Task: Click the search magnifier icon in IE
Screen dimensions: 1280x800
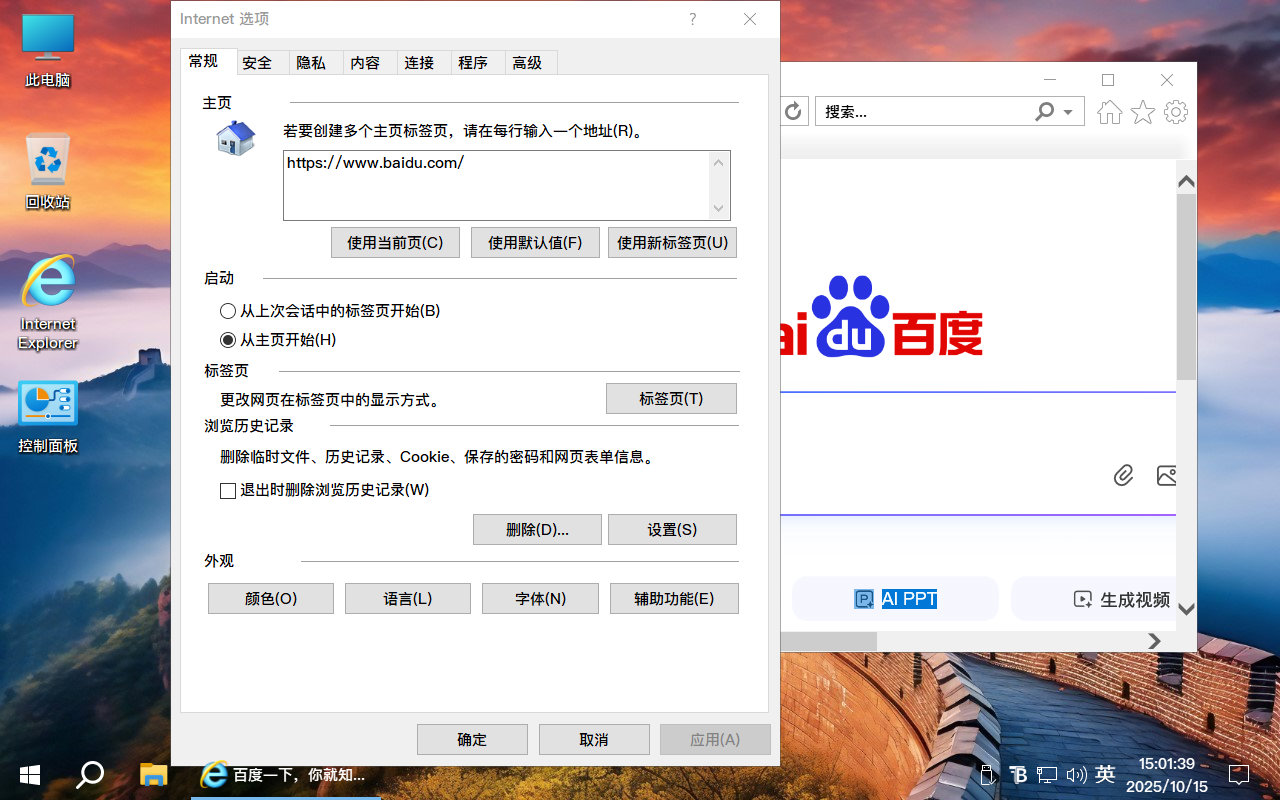Action: (1044, 111)
